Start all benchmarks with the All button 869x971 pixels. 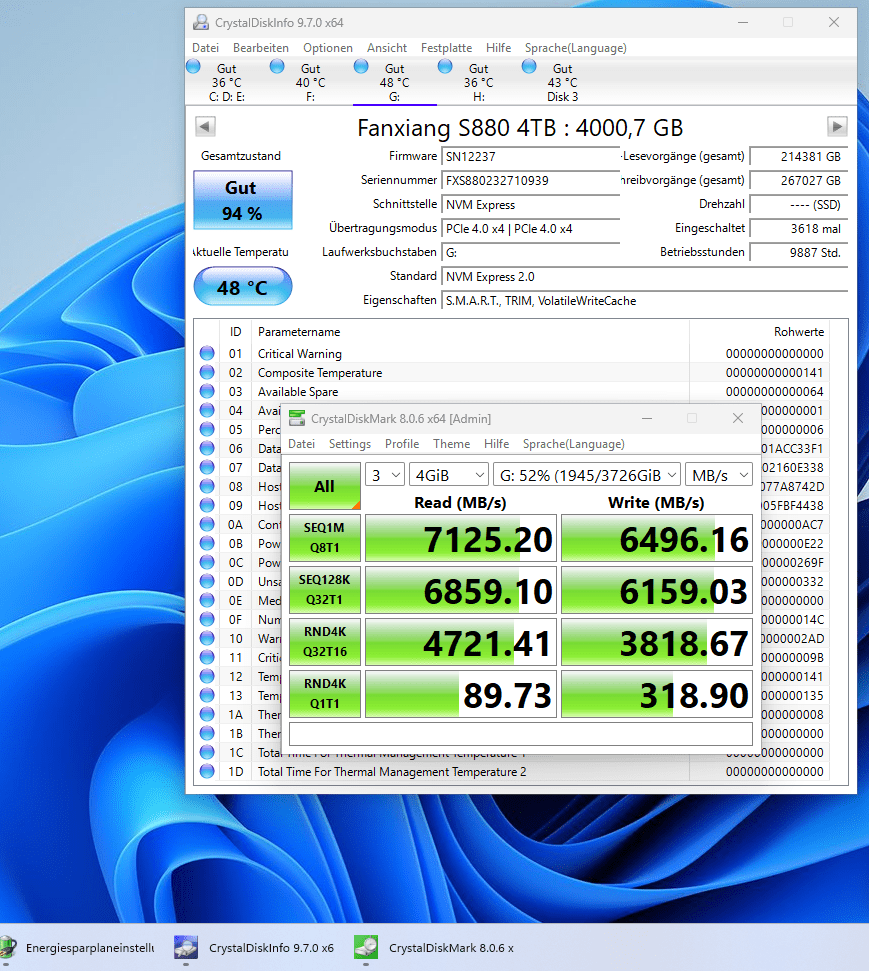pos(325,486)
